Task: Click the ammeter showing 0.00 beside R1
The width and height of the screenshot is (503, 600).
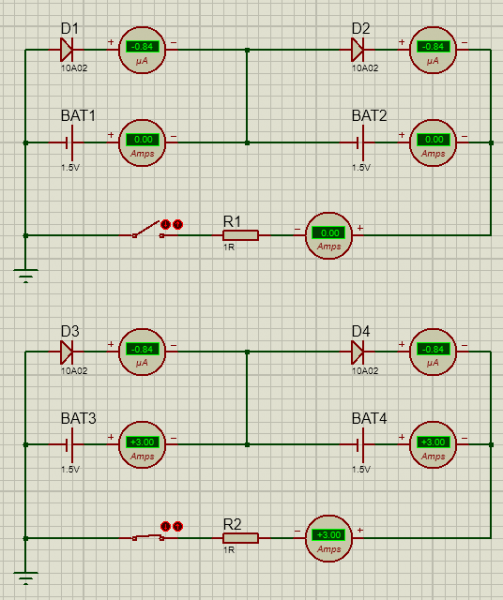Action: [x=329, y=236]
